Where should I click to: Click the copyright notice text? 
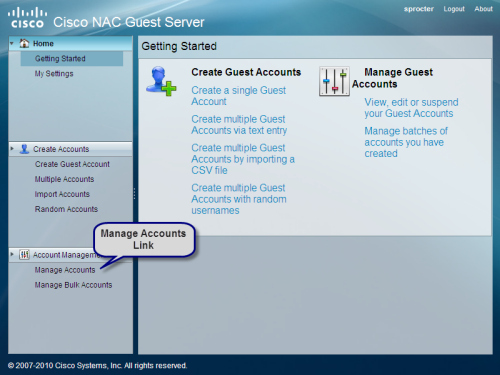[x=97, y=366]
